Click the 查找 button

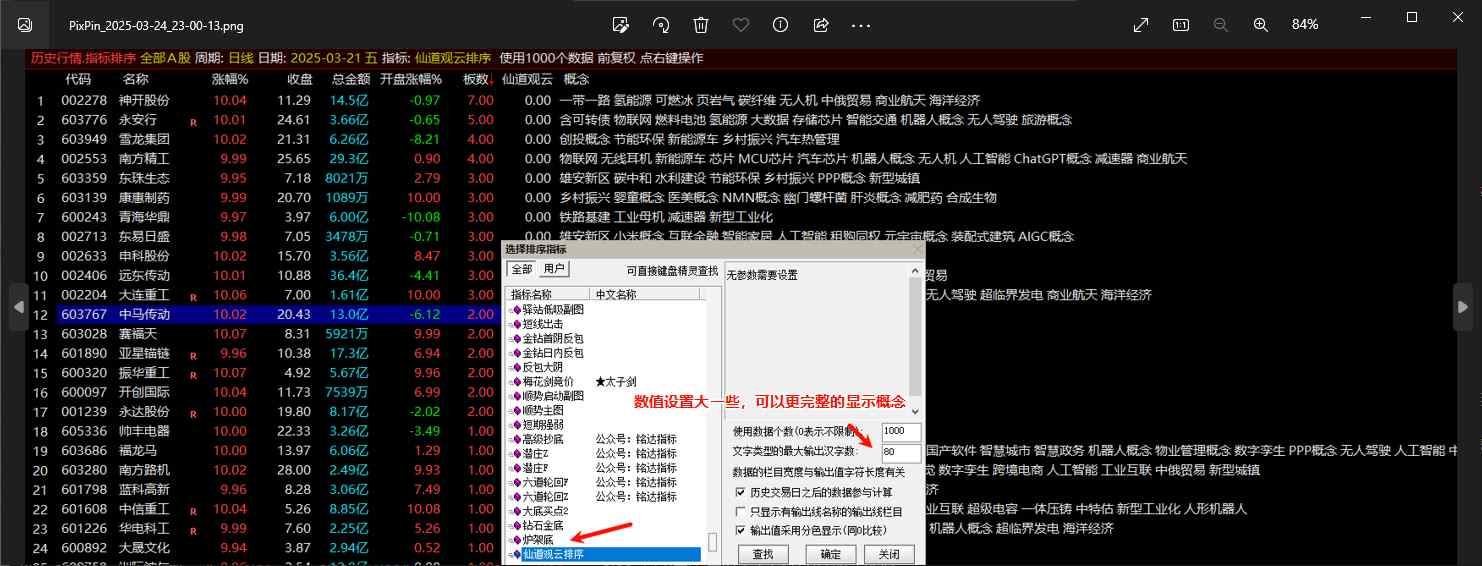(762, 554)
